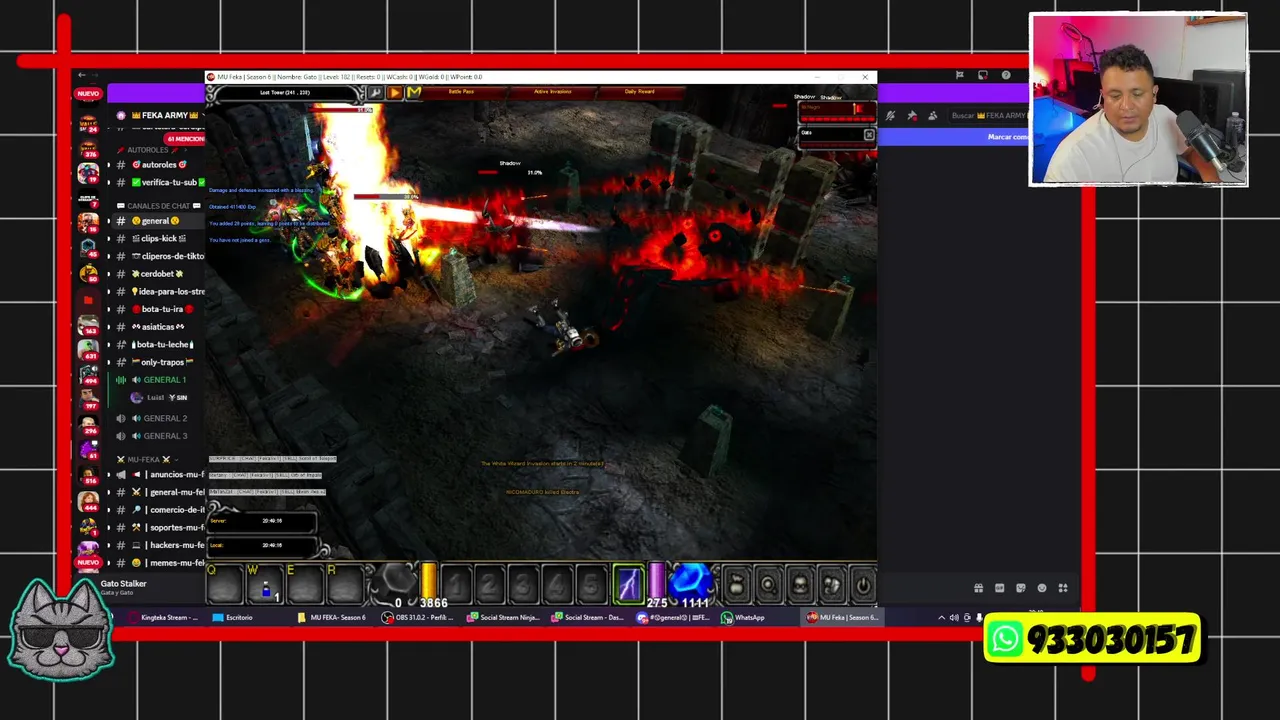This screenshot has width=1280, height=720.
Task: Open the yellow M icon in game top bar
Action: [413, 93]
